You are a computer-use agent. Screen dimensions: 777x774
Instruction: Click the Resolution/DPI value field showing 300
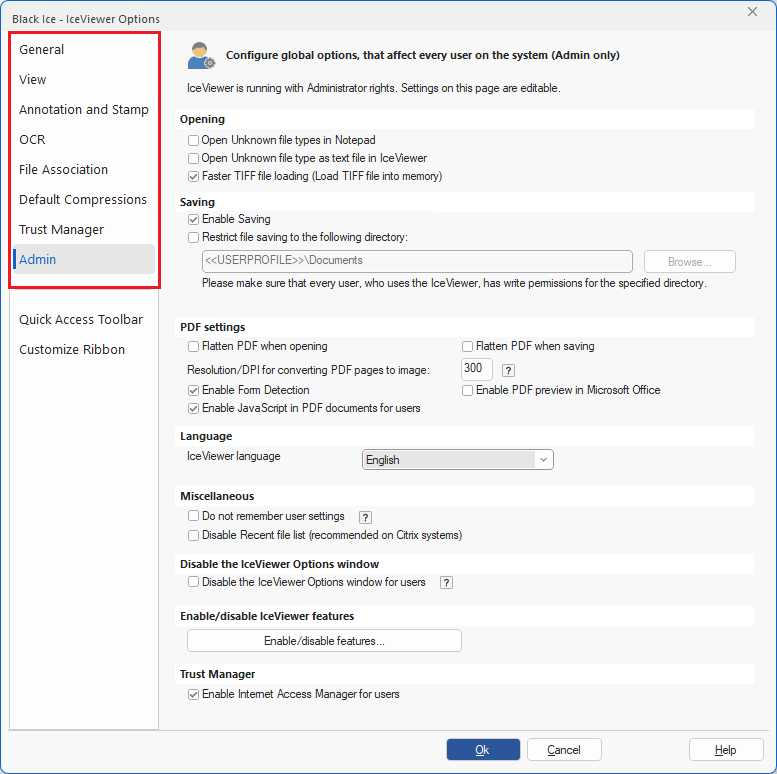pyautogui.click(x=477, y=369)
